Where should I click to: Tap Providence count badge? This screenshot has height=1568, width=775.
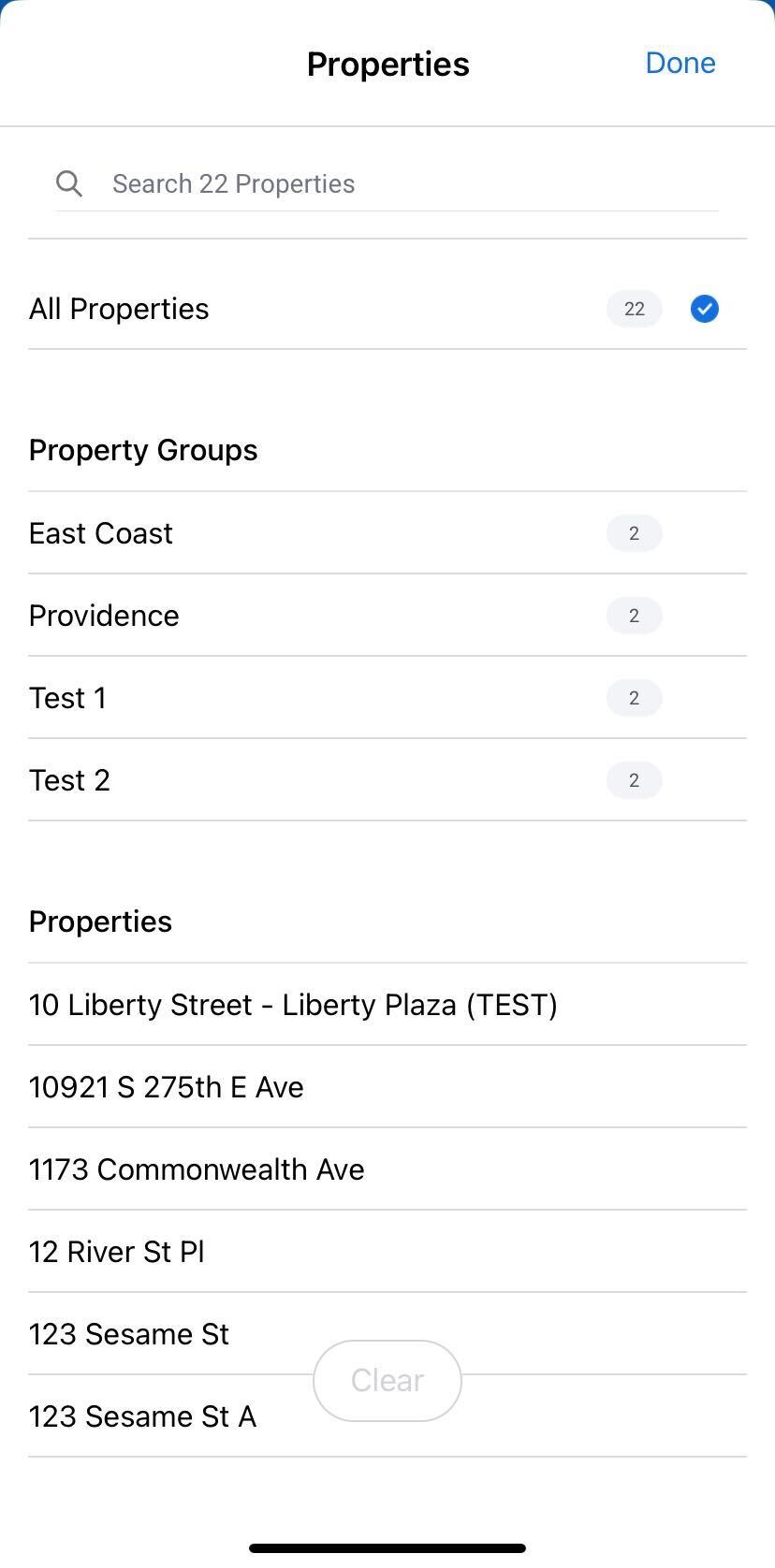tap(634, 616)
